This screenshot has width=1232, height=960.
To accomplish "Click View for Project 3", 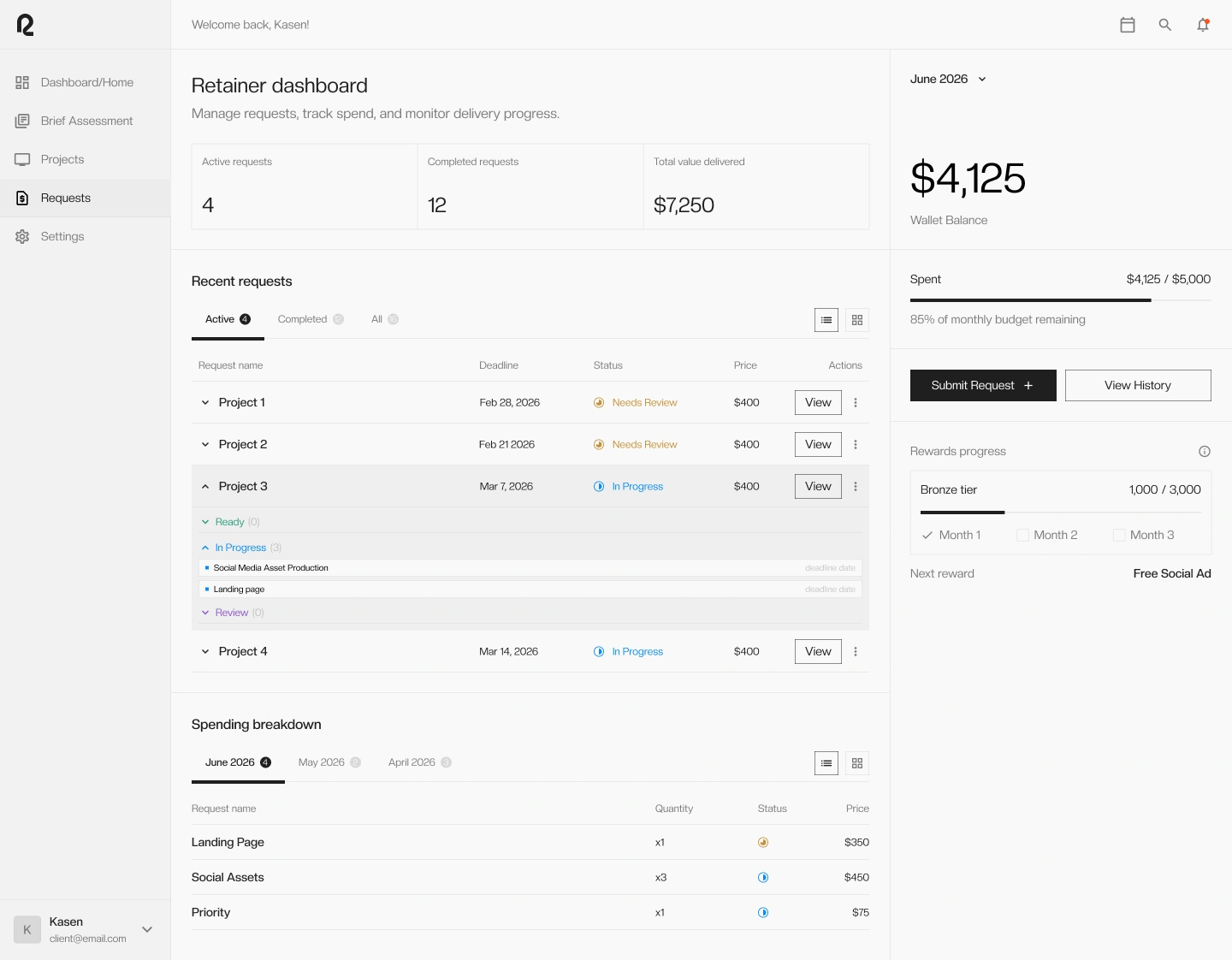I will (x=818, y=487).
